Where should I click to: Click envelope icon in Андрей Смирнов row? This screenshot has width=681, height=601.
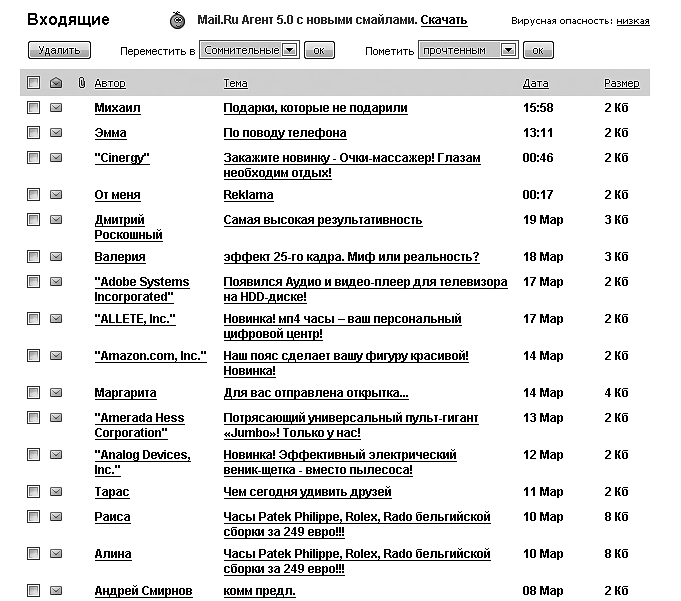56,591
